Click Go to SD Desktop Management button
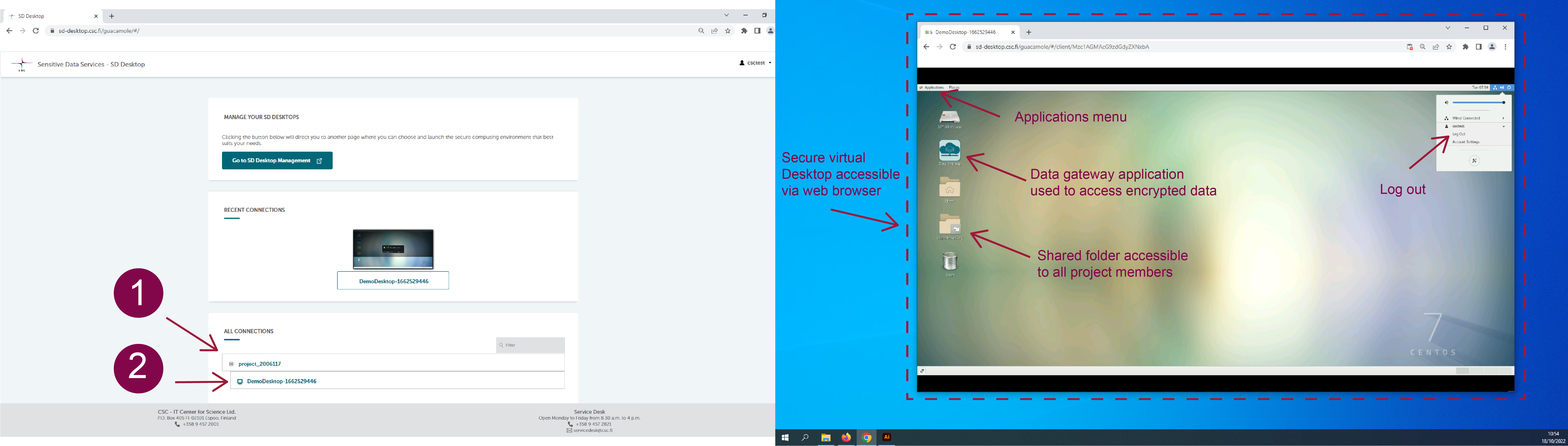 coord(277,161)
